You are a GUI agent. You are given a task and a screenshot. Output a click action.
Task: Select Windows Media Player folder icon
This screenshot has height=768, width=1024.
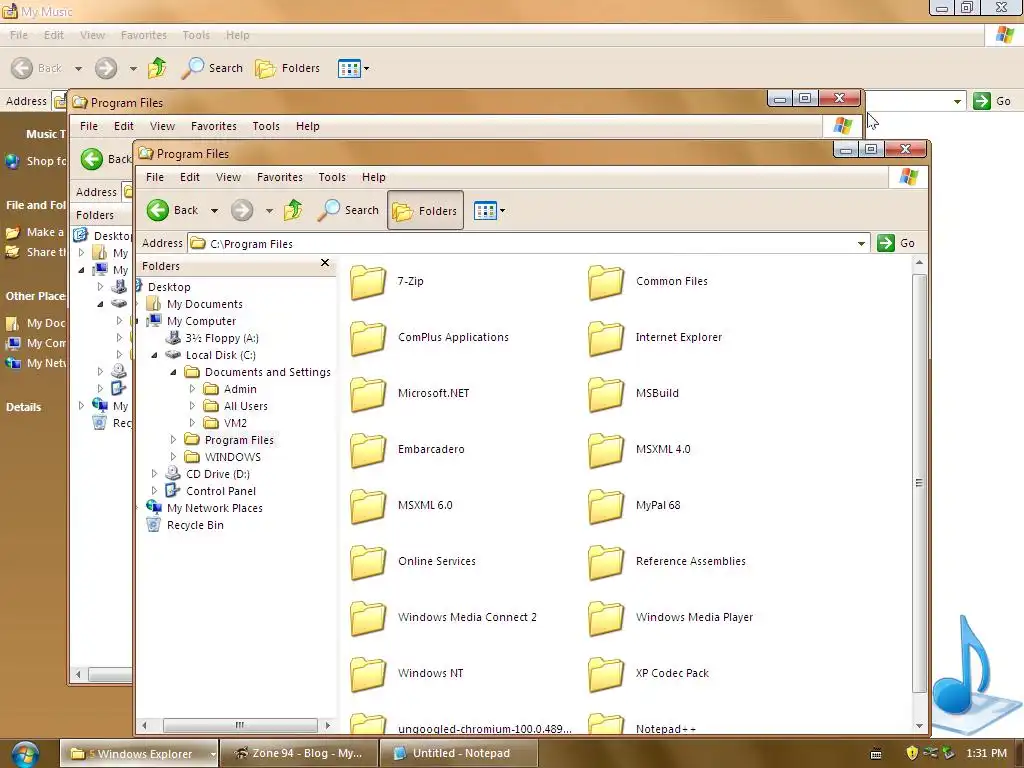click(605, 618)
